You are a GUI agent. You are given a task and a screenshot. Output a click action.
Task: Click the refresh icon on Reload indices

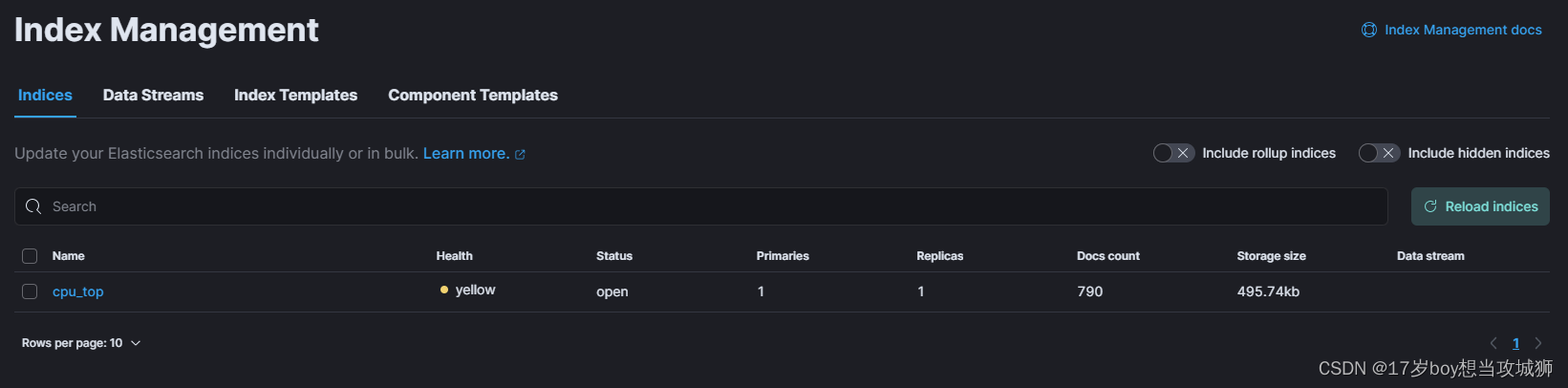tap(1430, 206)
